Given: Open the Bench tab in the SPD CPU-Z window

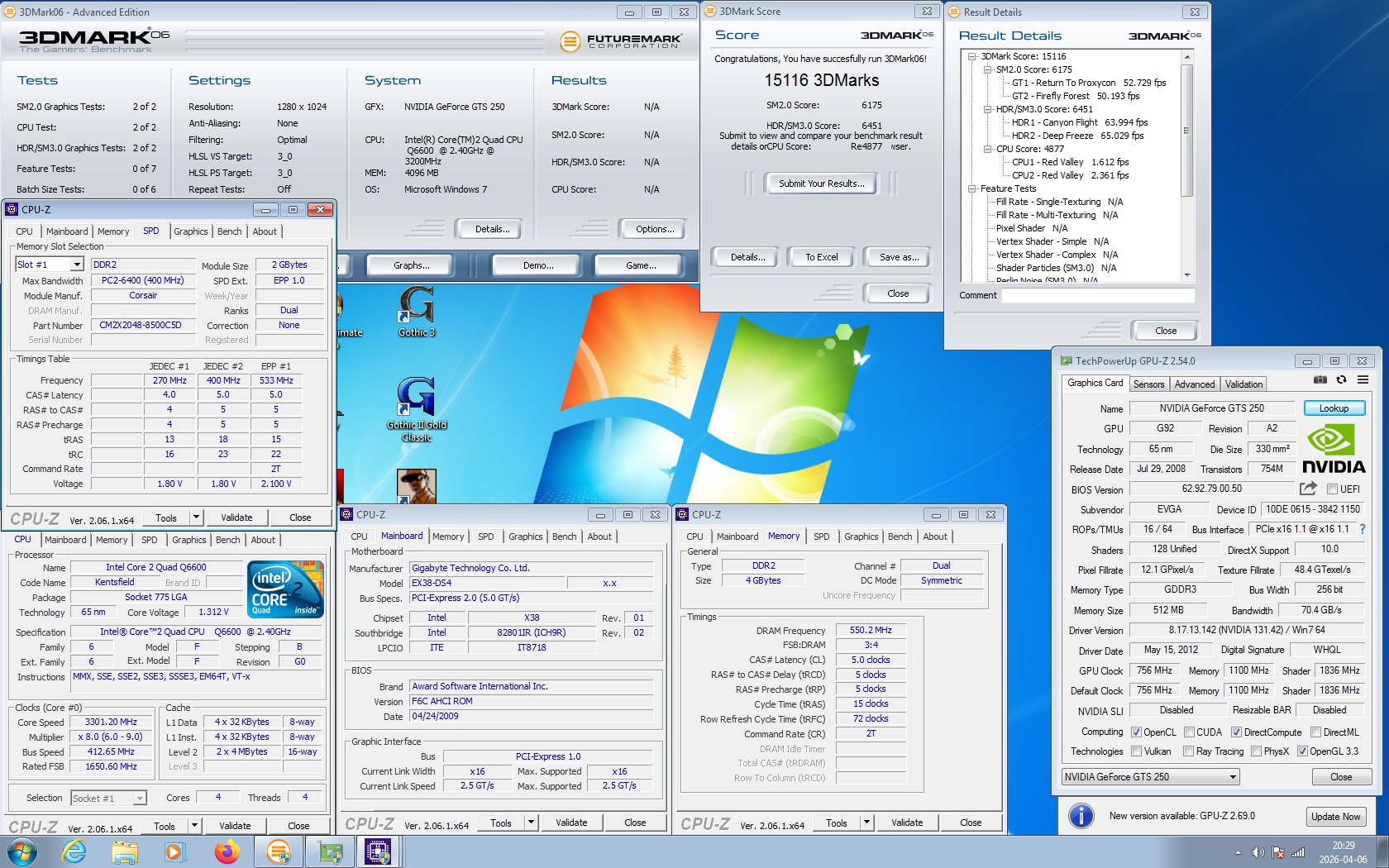Looking at the screenshot, I should click(229, 231).
